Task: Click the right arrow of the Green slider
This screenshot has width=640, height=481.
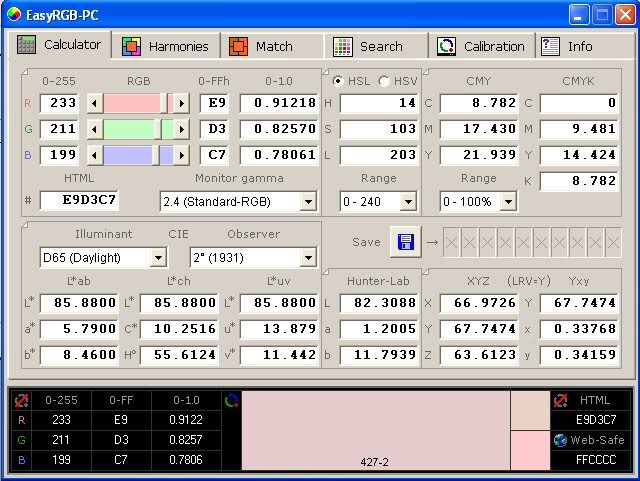Action: click(181, 128)
